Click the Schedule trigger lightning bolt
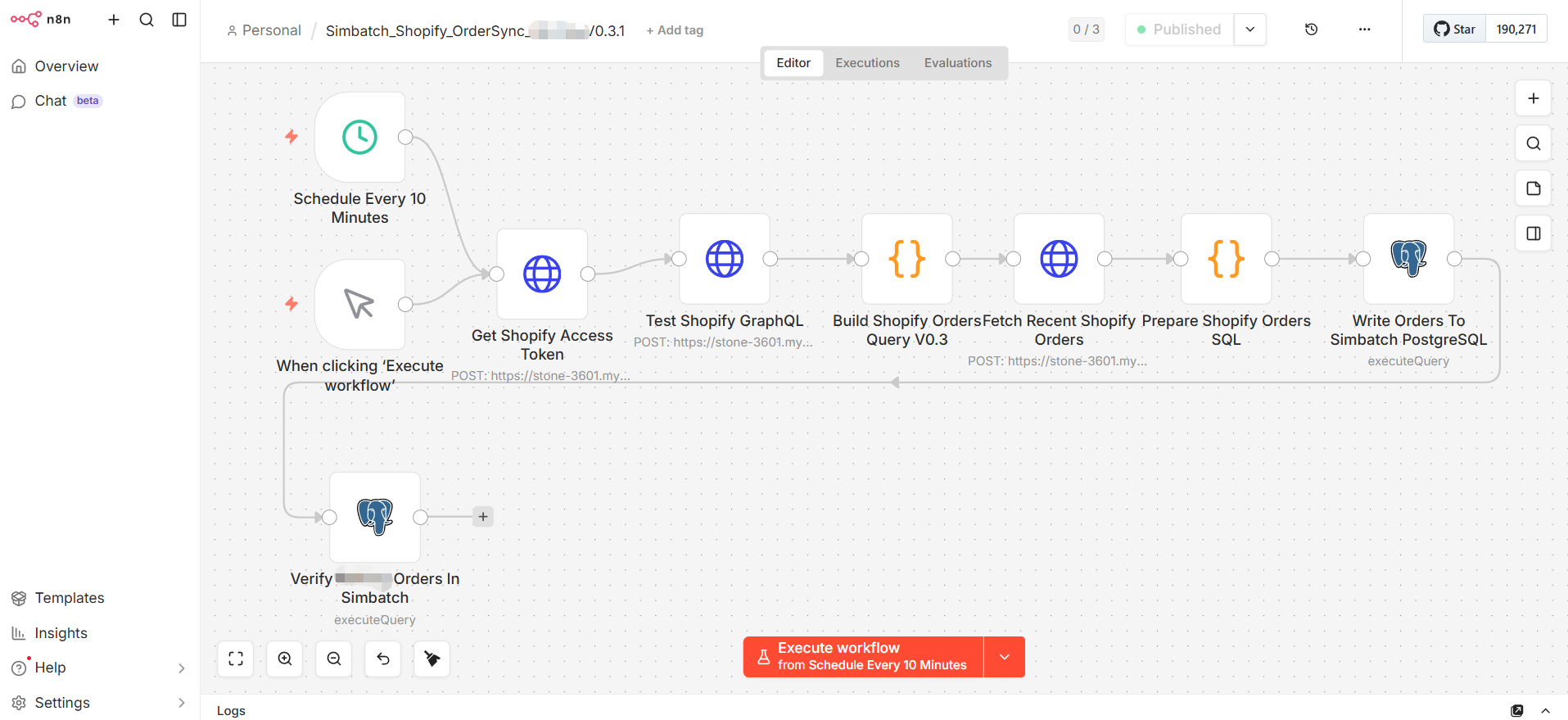 click(291, 137)
